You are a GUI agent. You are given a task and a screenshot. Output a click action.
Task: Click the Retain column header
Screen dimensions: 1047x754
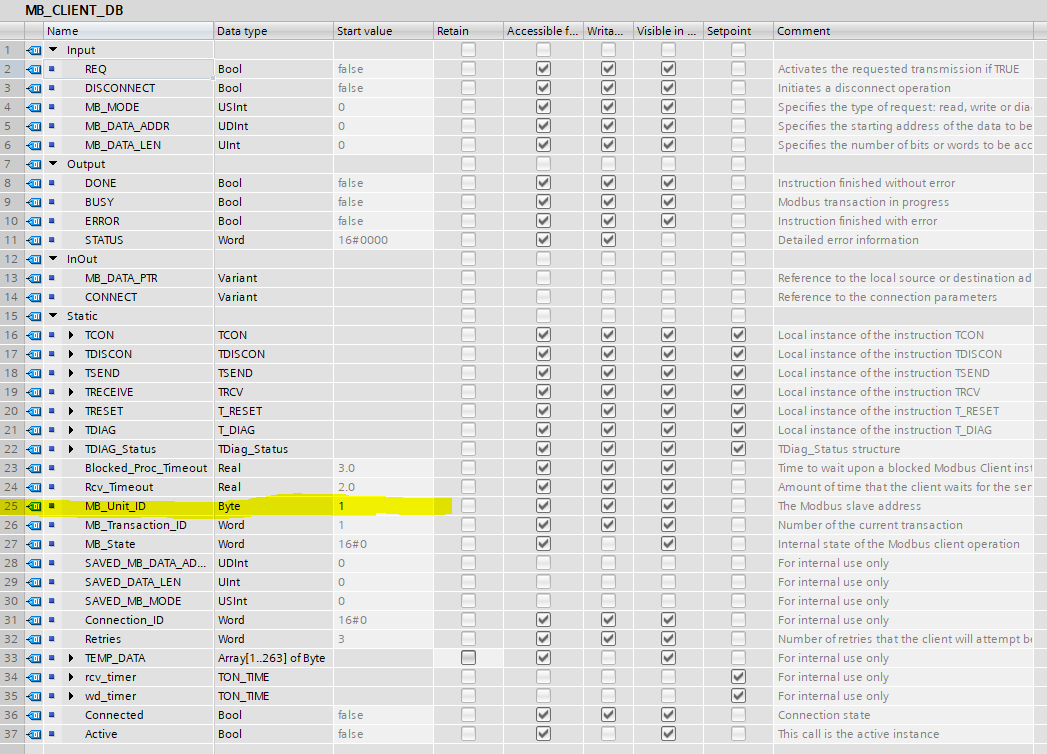[x=469, y=31]
